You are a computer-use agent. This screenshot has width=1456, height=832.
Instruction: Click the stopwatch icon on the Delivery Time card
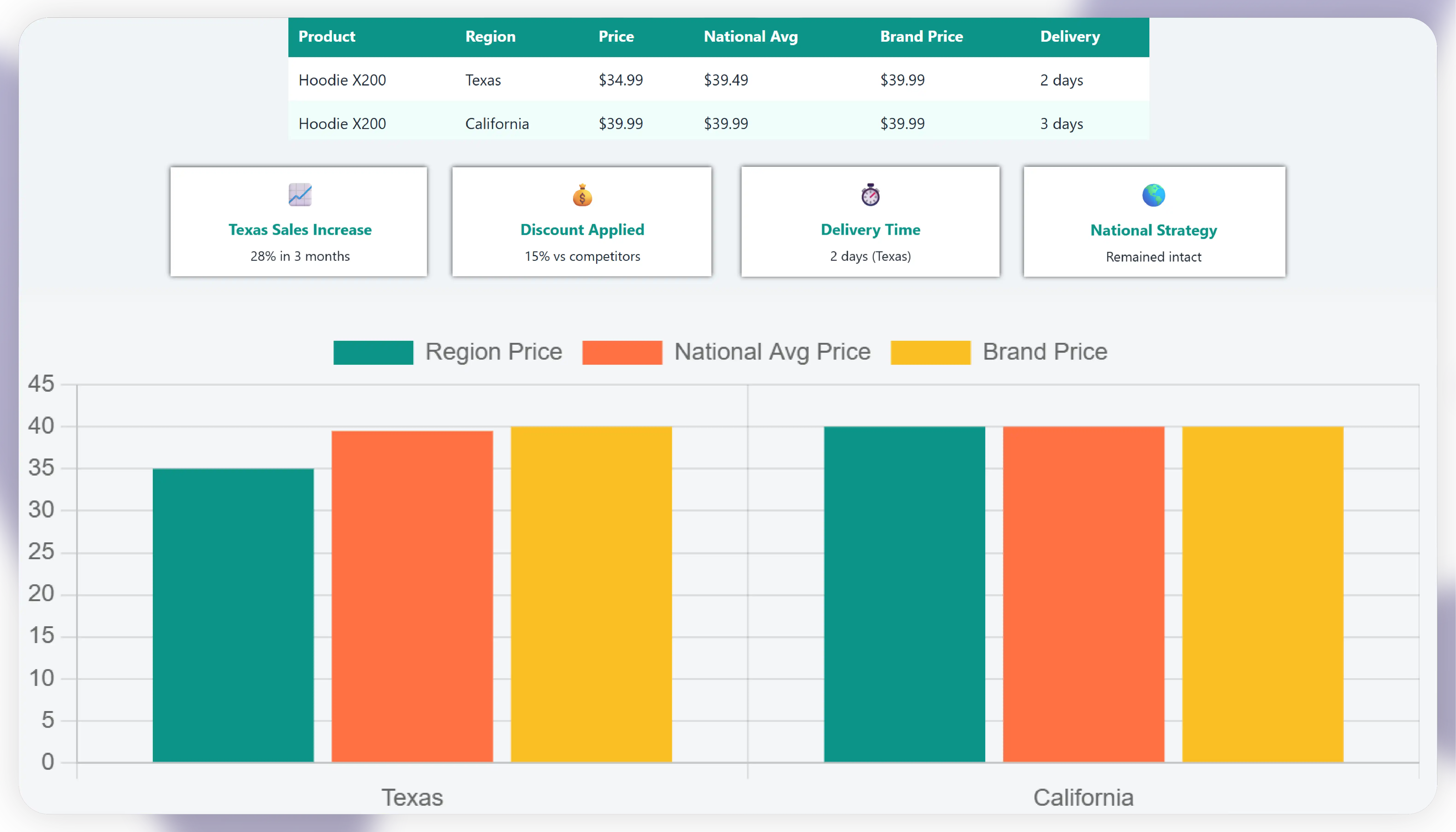[x=870, y=195]
